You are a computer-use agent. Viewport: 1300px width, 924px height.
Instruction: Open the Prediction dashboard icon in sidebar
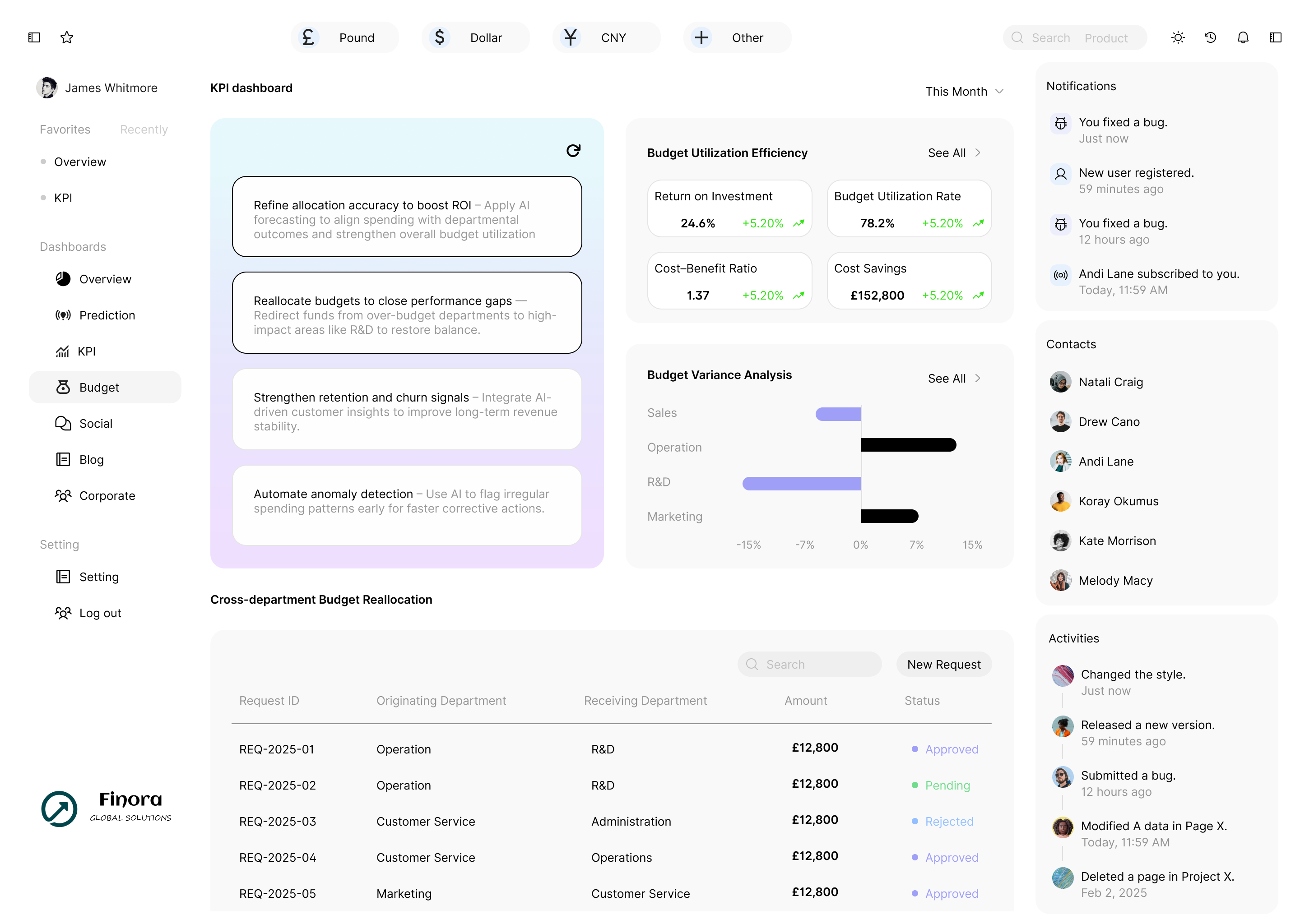coord(63,315)
